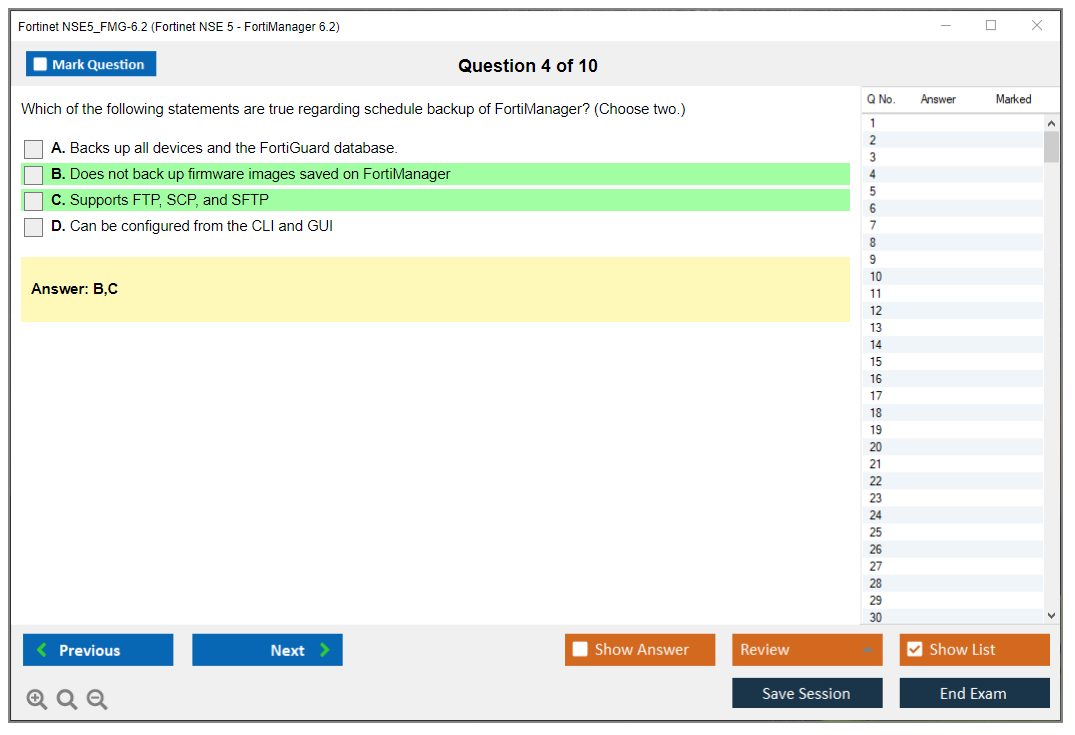
Task: Uncheck the Show List checkbox
Action: (x=914, y=650)
